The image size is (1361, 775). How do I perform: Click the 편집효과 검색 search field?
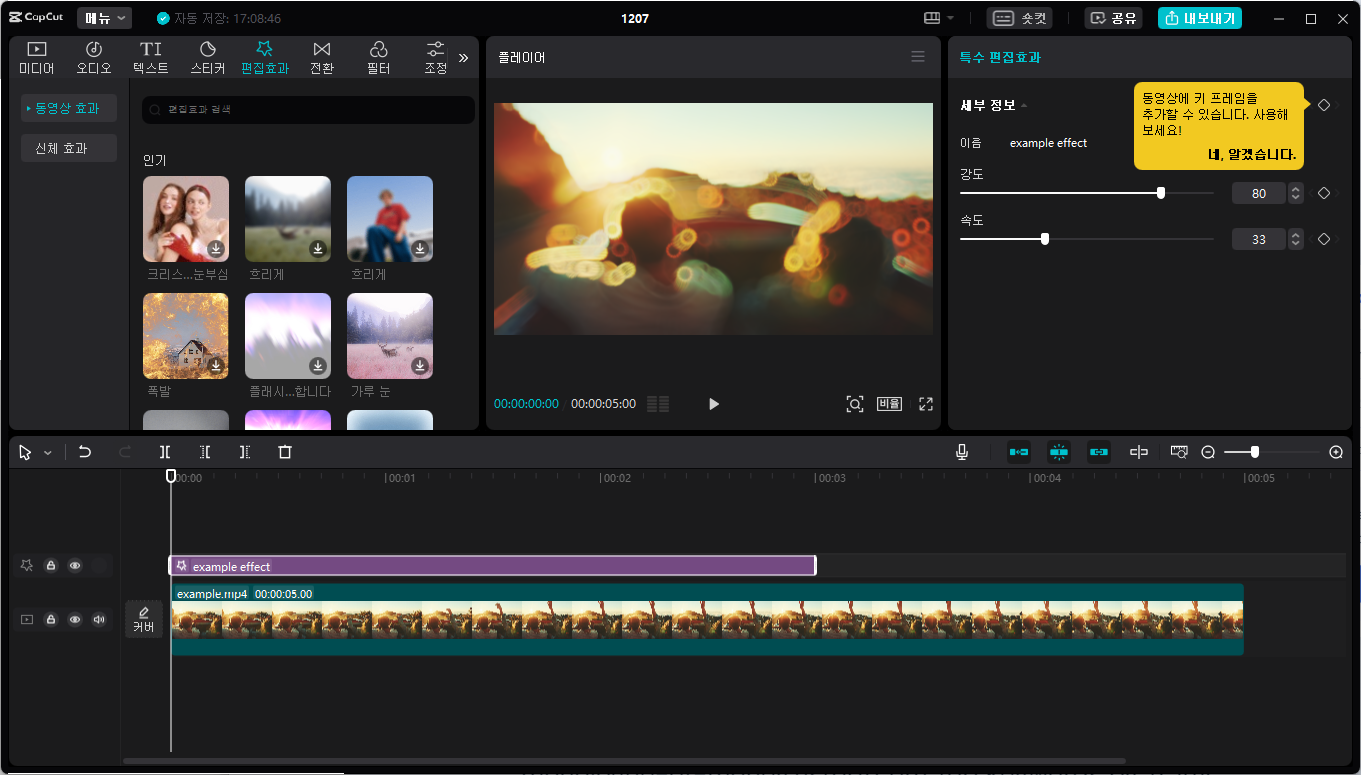click(x=308, y=110)
